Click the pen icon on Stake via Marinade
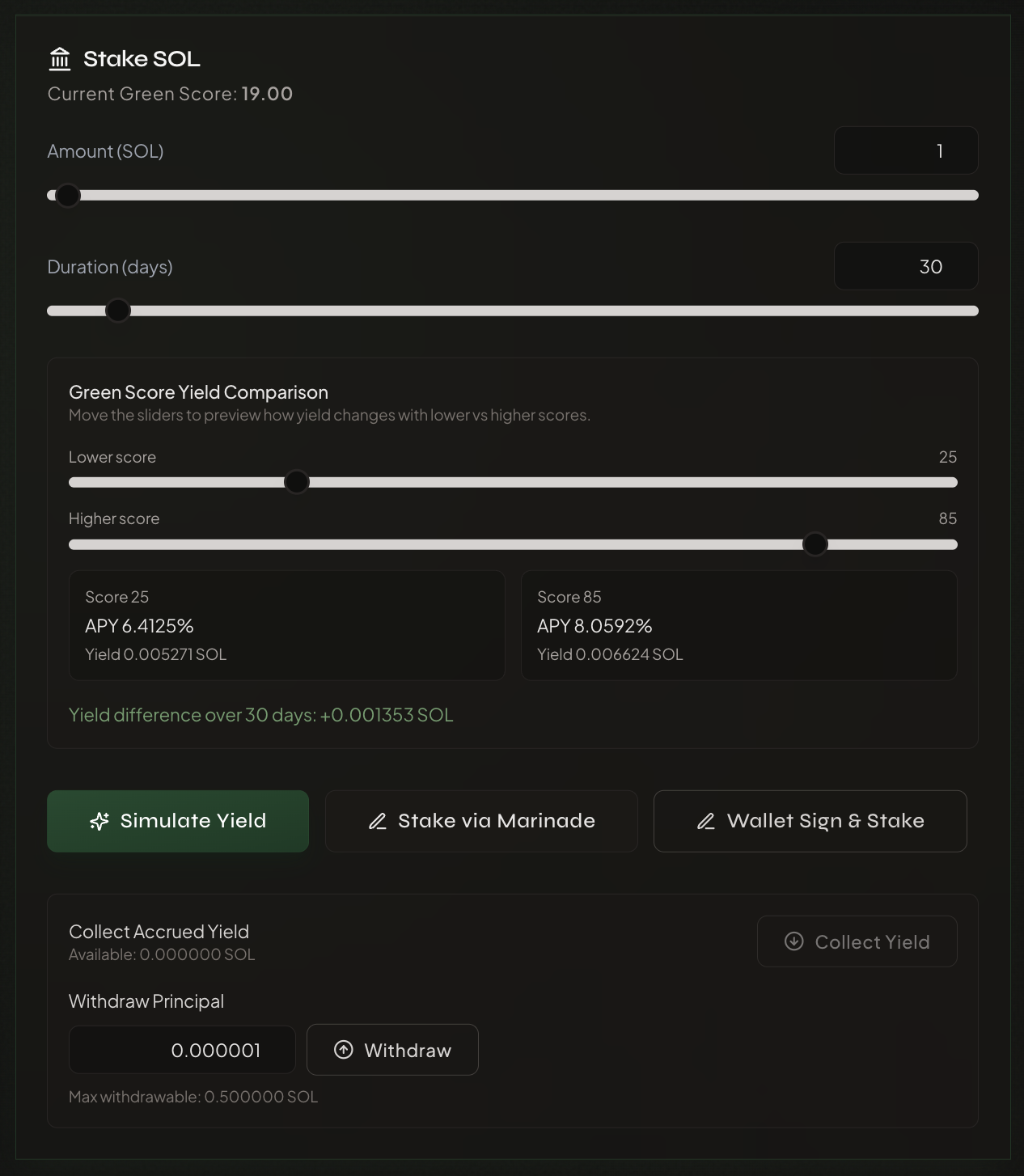1024x1176 pixels. pos(378,821)
